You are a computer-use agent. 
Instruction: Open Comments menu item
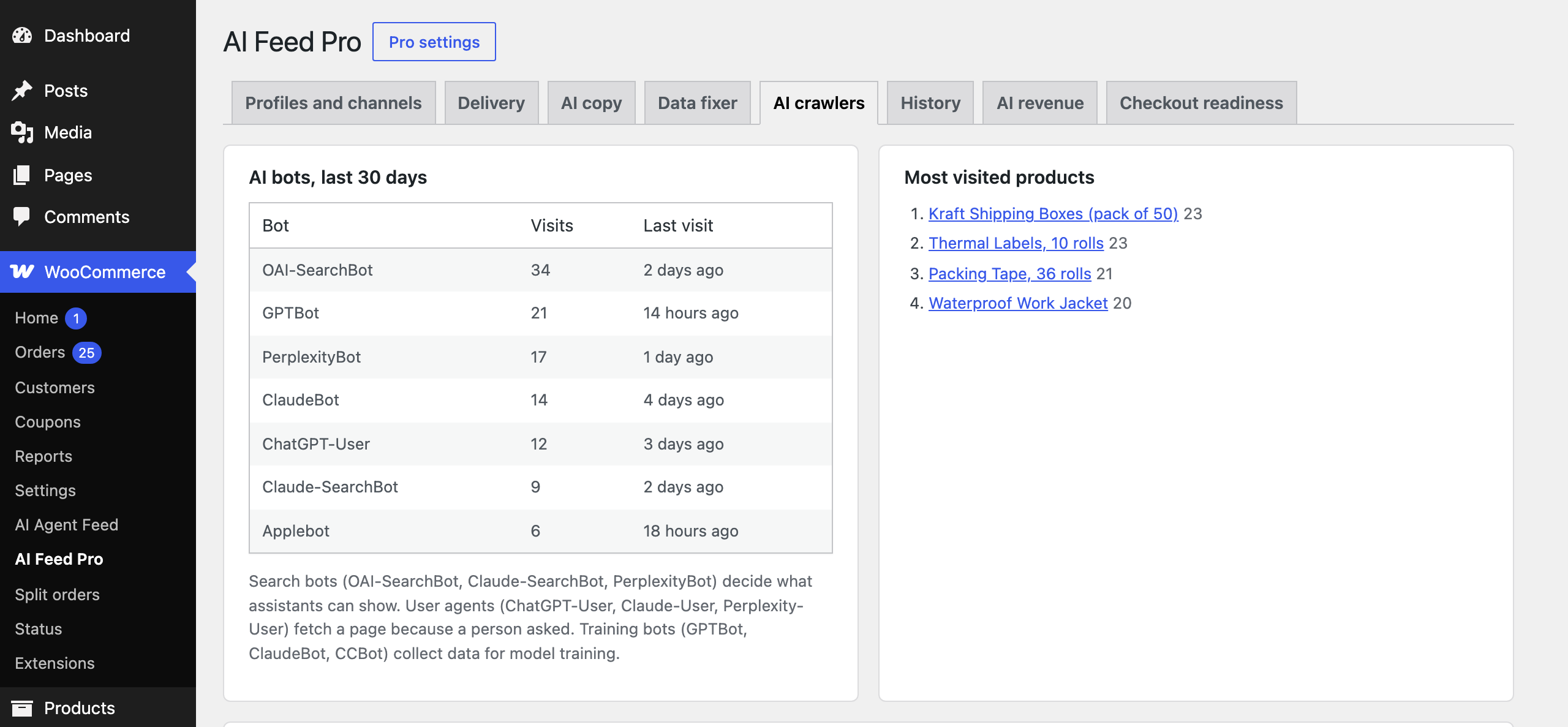point(98,217)
